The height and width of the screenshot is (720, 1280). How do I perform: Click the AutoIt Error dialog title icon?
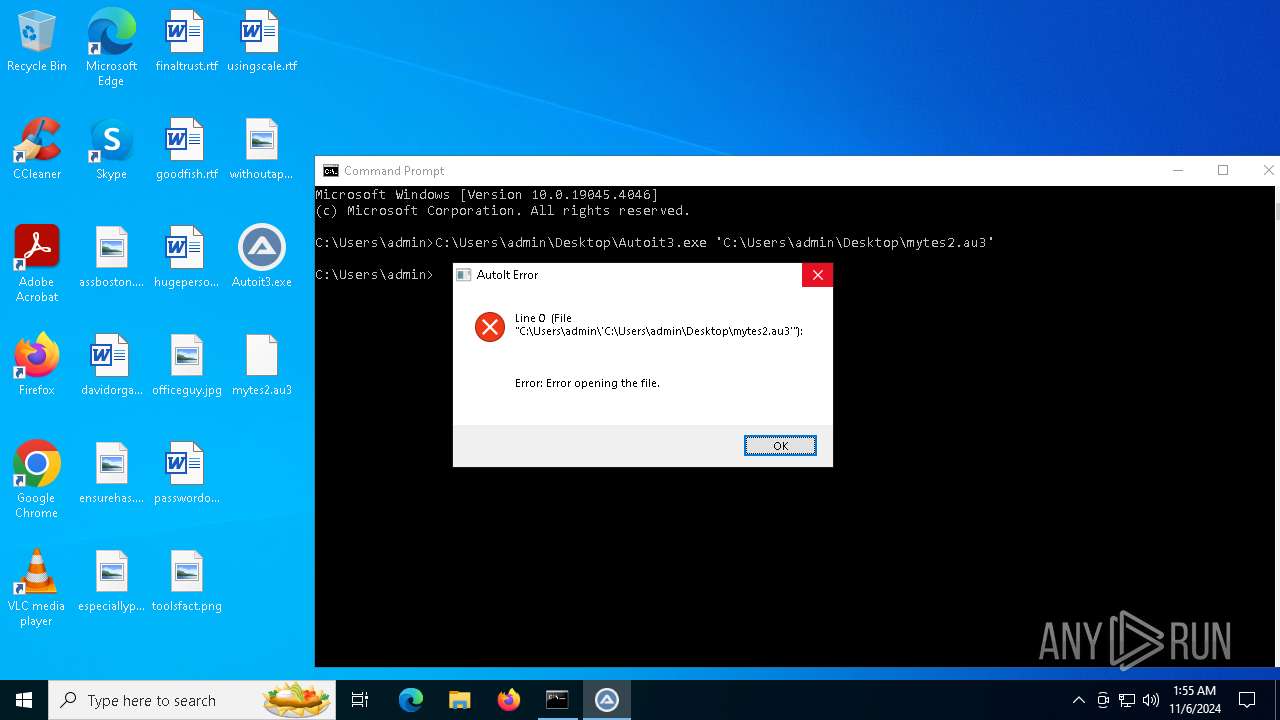(464, 275)
